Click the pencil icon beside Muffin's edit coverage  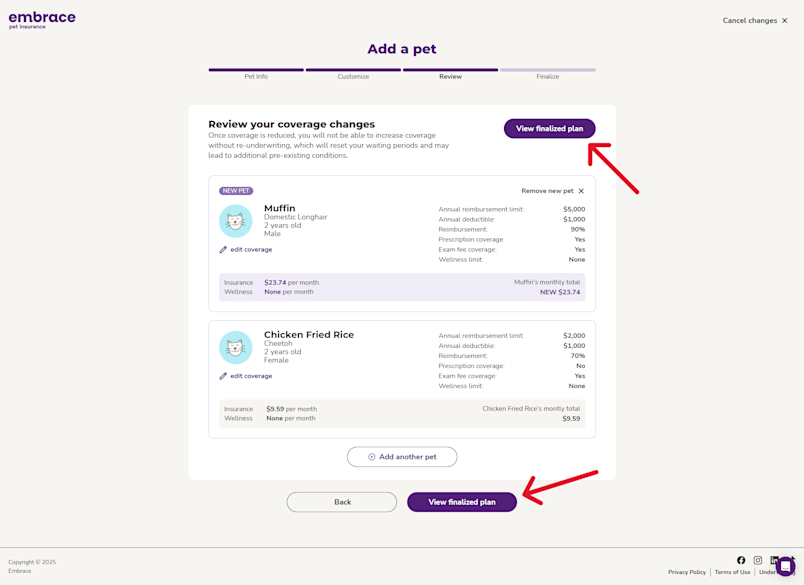(x=222, y=249)
